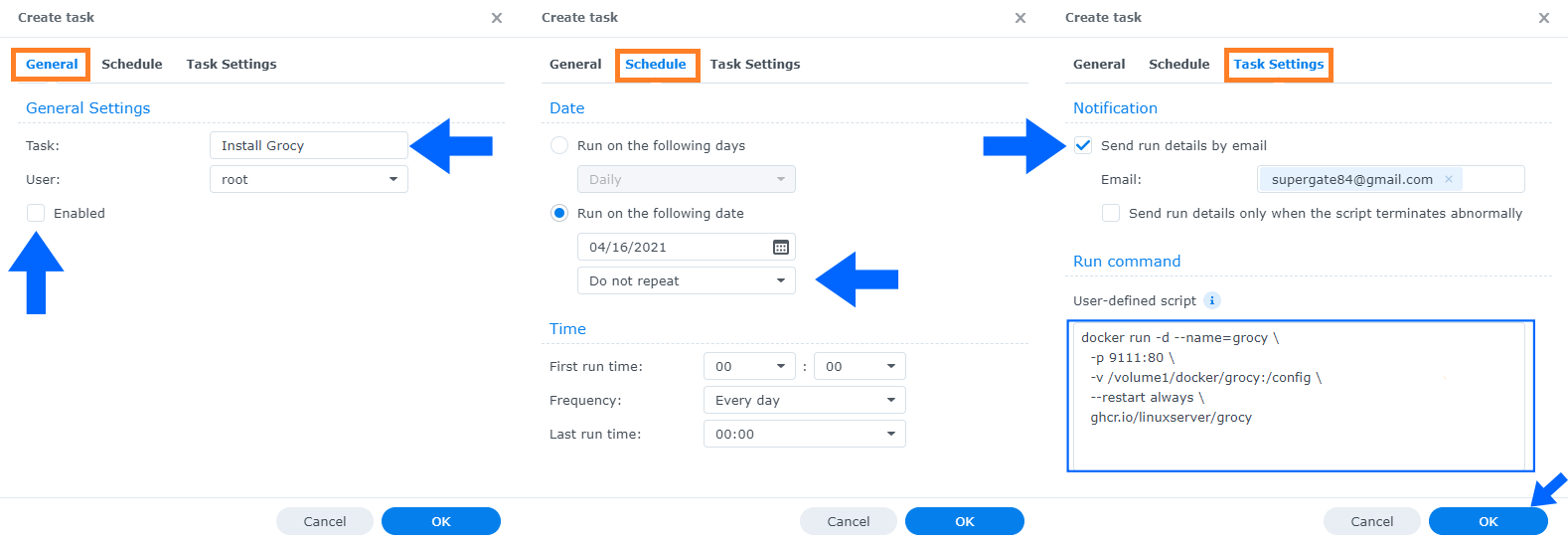Tick the Enabled checkbox
Viewport: 1568px width, 546px height.
36,213
